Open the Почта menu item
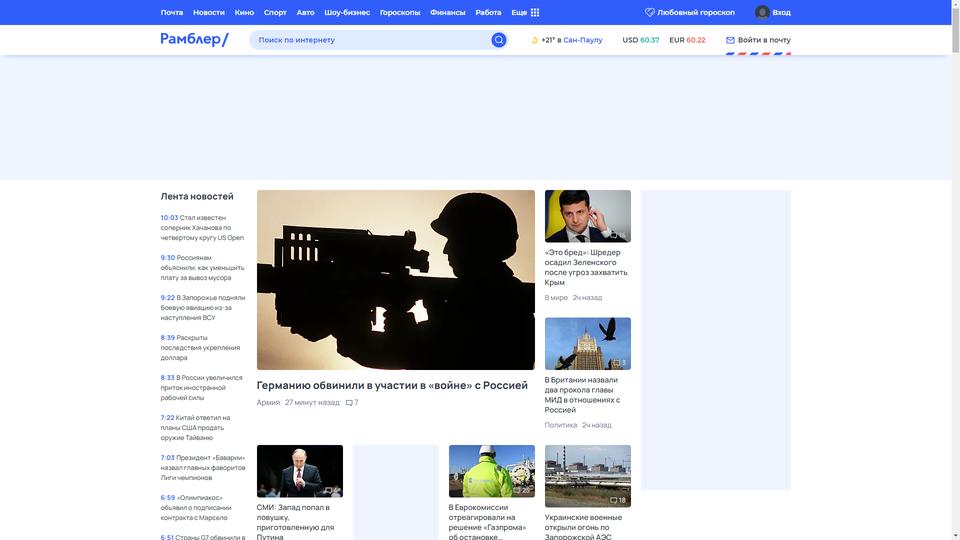 click(x=171, y=12)
